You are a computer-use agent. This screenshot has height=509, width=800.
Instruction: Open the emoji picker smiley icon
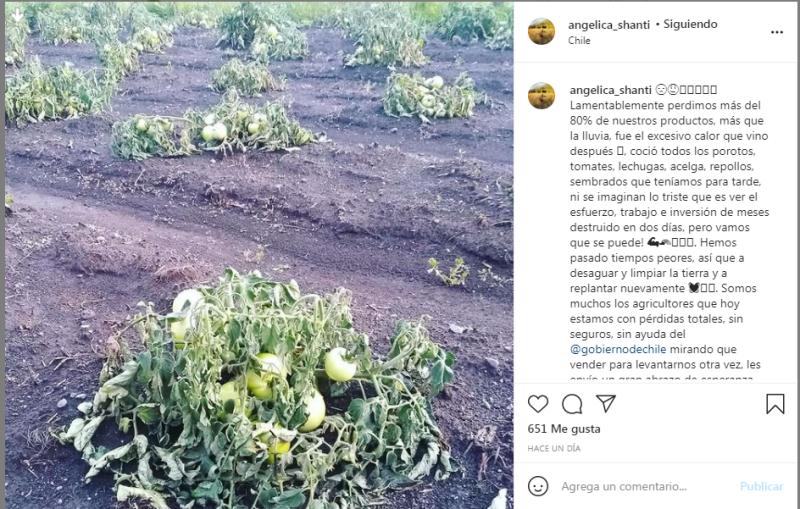click(538, 486)
